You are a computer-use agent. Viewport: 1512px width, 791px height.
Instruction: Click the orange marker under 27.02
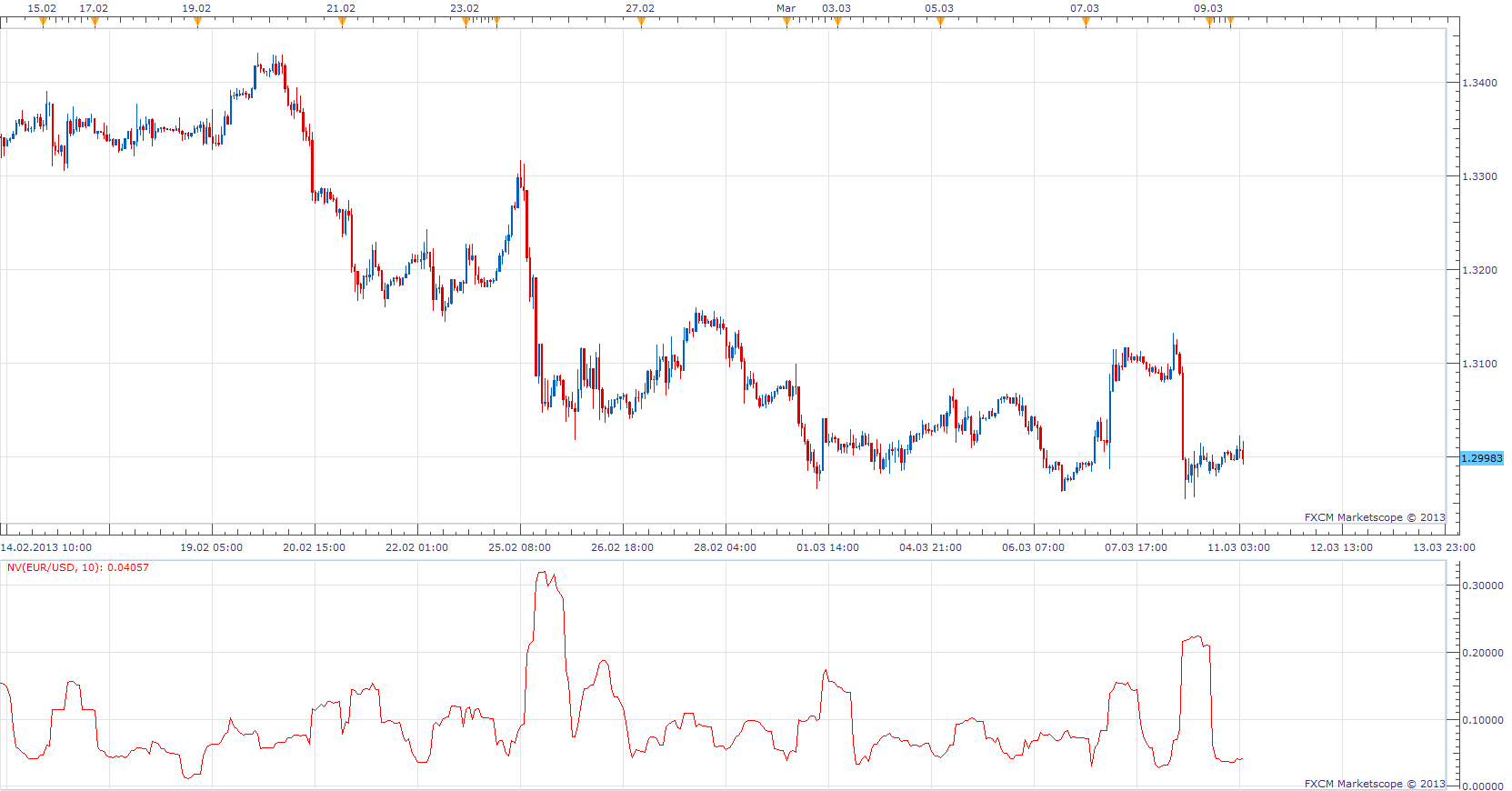[641, 23]
